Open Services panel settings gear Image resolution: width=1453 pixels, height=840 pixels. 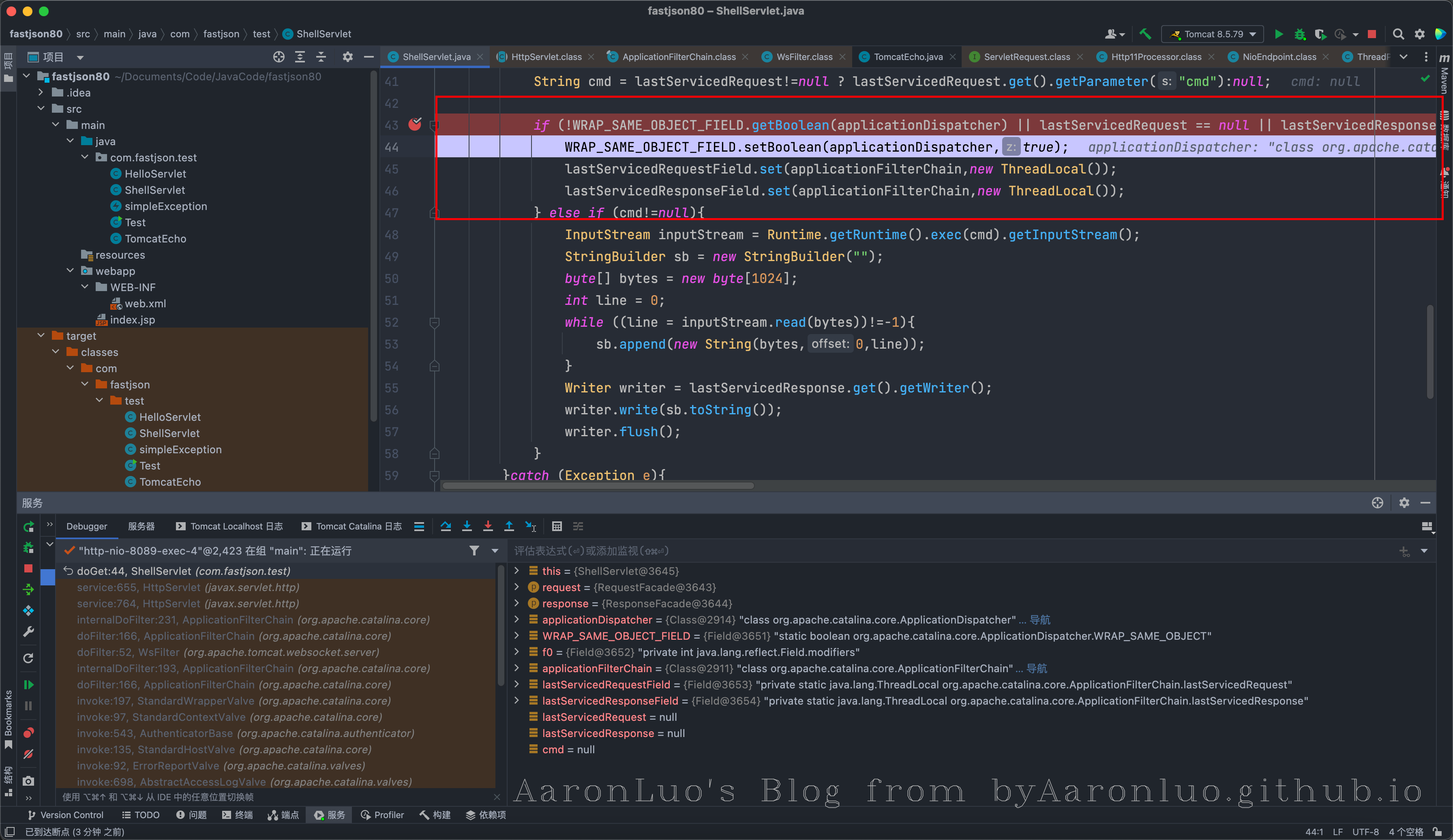1404,503
